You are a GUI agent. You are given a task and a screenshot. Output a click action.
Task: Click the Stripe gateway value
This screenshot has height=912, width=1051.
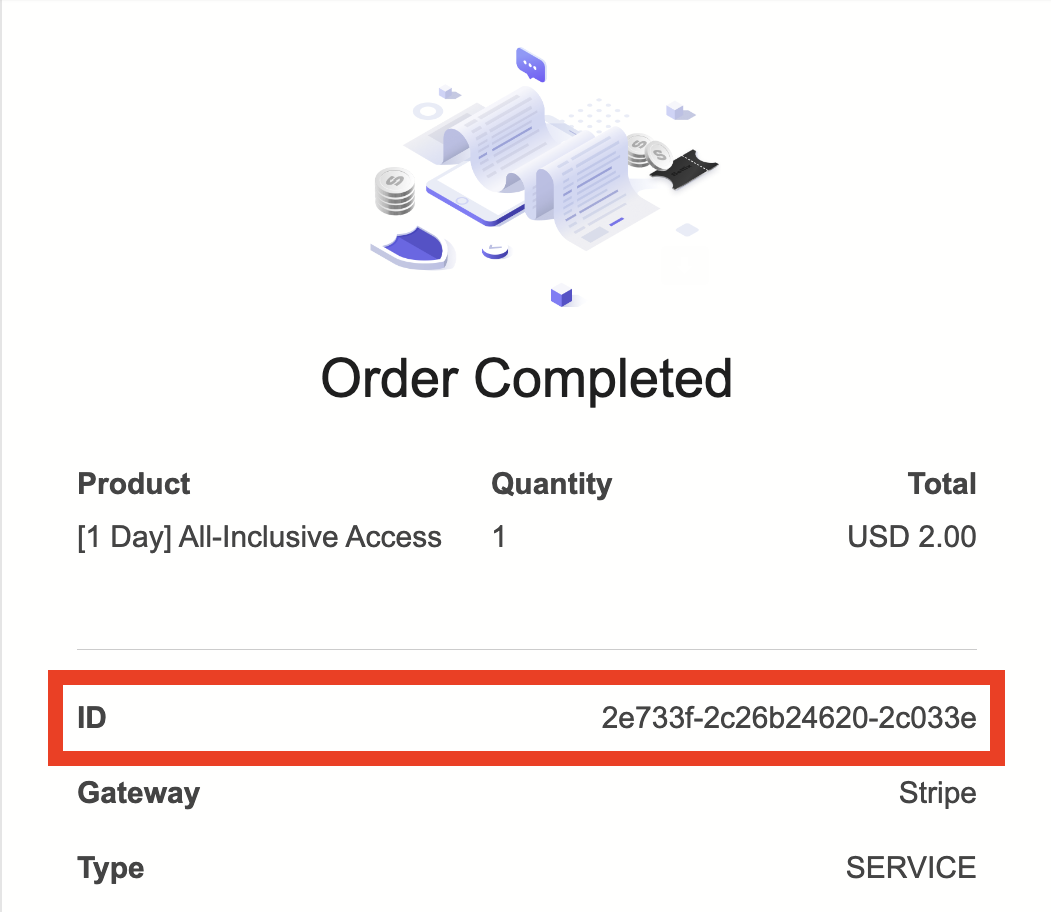937,794
